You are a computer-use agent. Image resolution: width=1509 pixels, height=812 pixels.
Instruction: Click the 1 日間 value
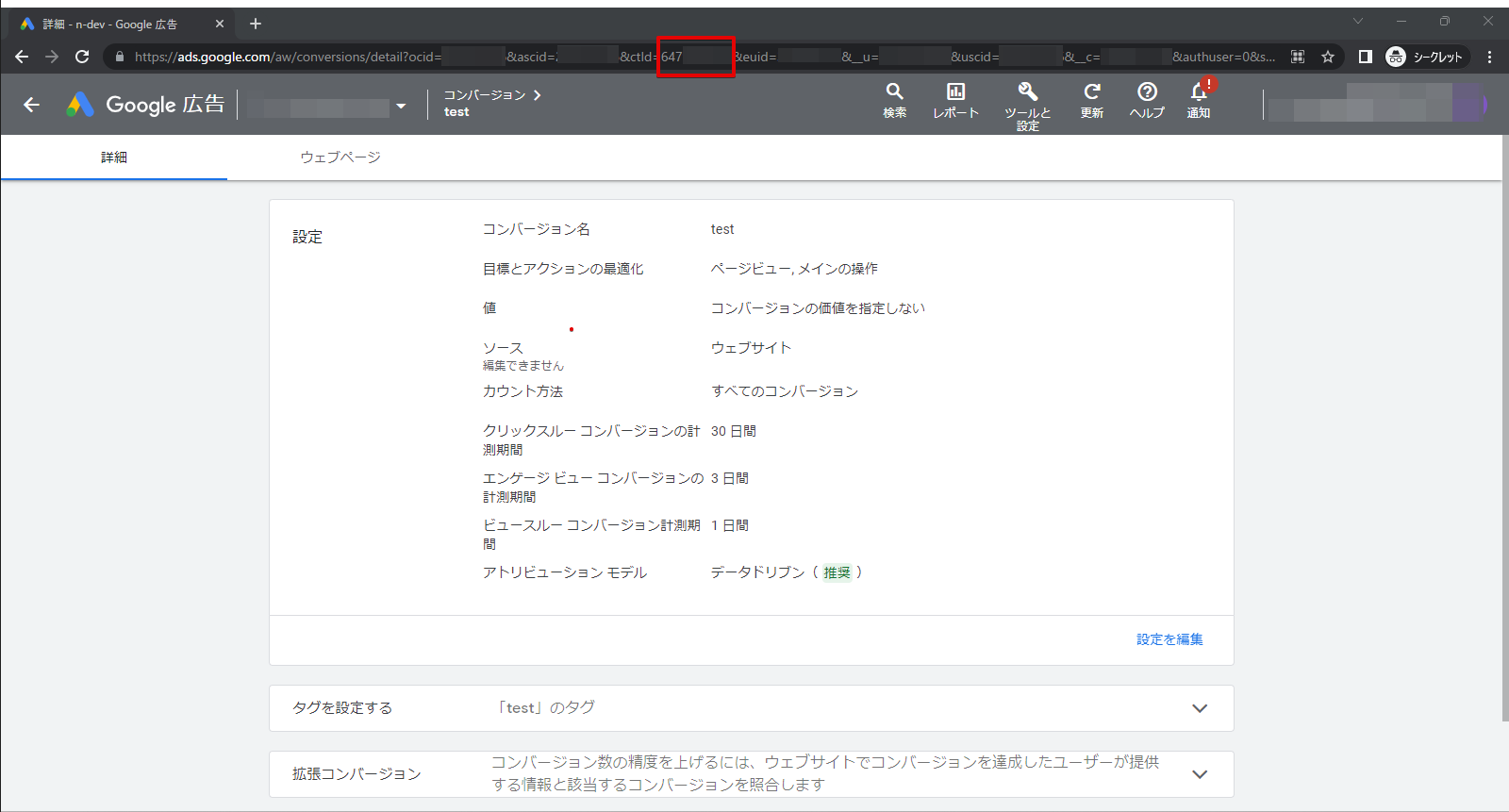point(730,525)
